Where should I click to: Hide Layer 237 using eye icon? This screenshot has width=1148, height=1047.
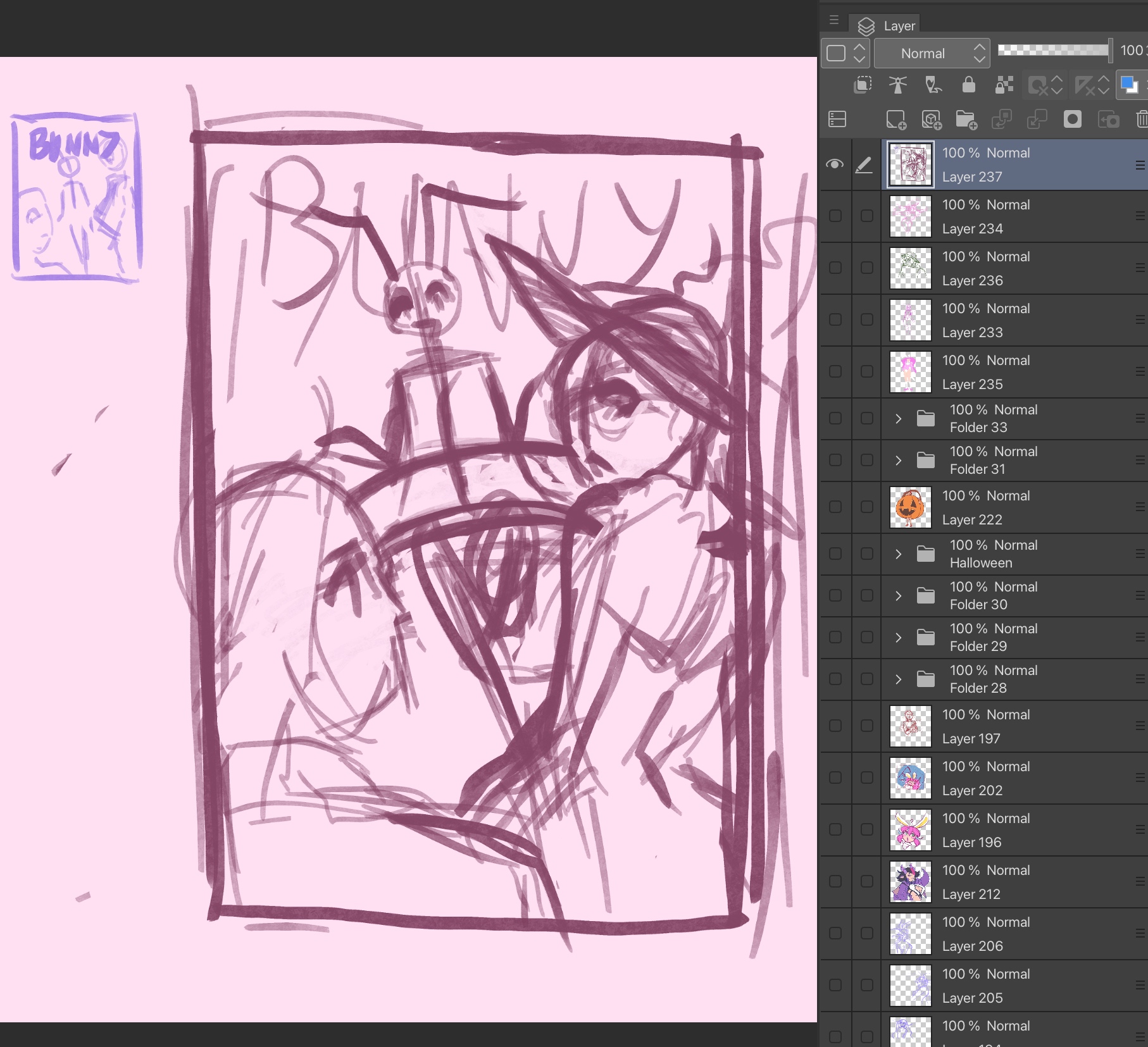(x=835, y=164)
